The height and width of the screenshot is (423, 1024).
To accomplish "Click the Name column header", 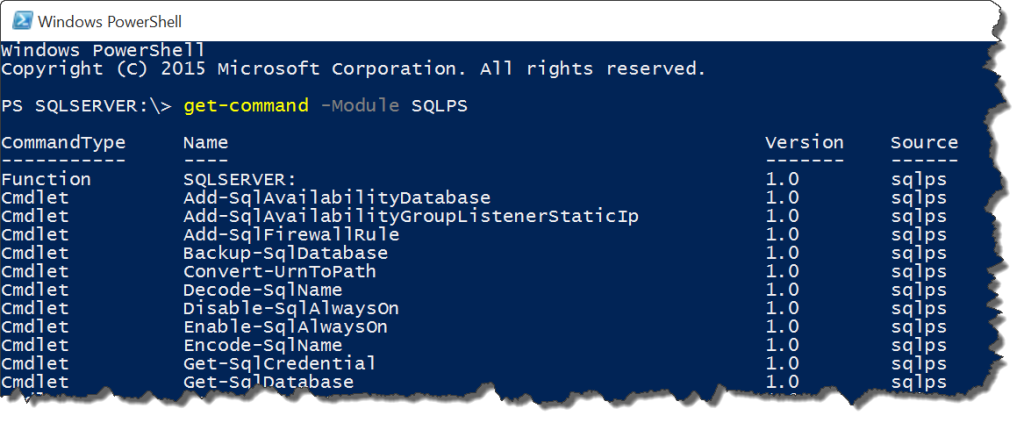I will 206,142.
